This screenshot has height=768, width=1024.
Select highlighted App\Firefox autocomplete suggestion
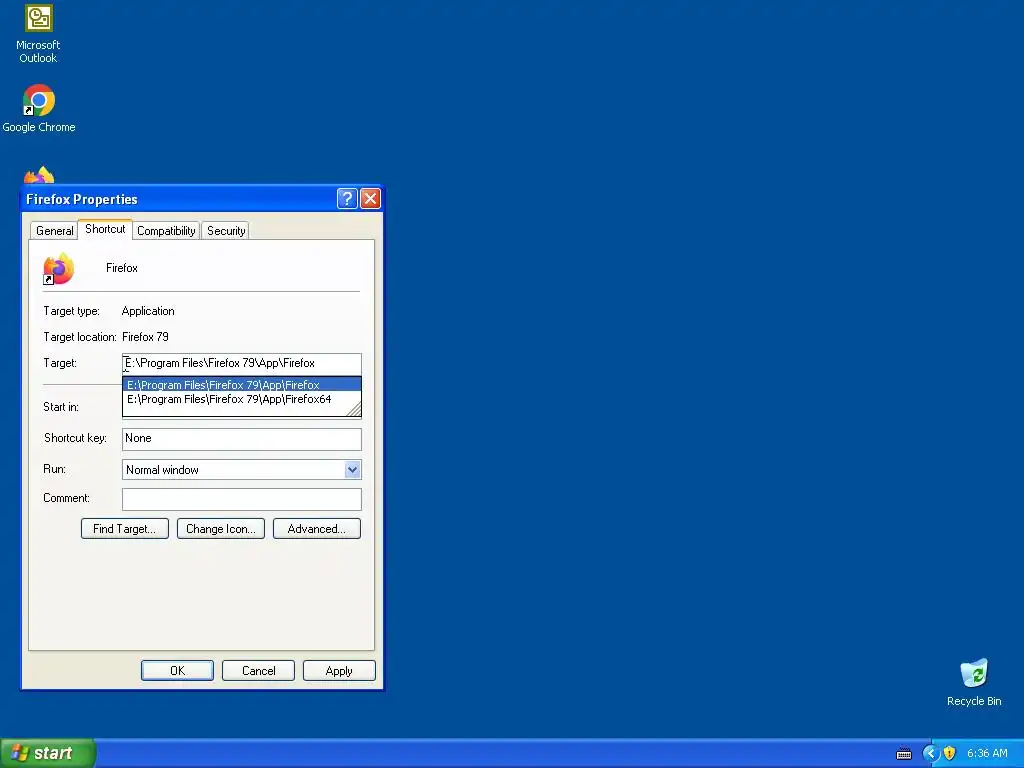242,385
